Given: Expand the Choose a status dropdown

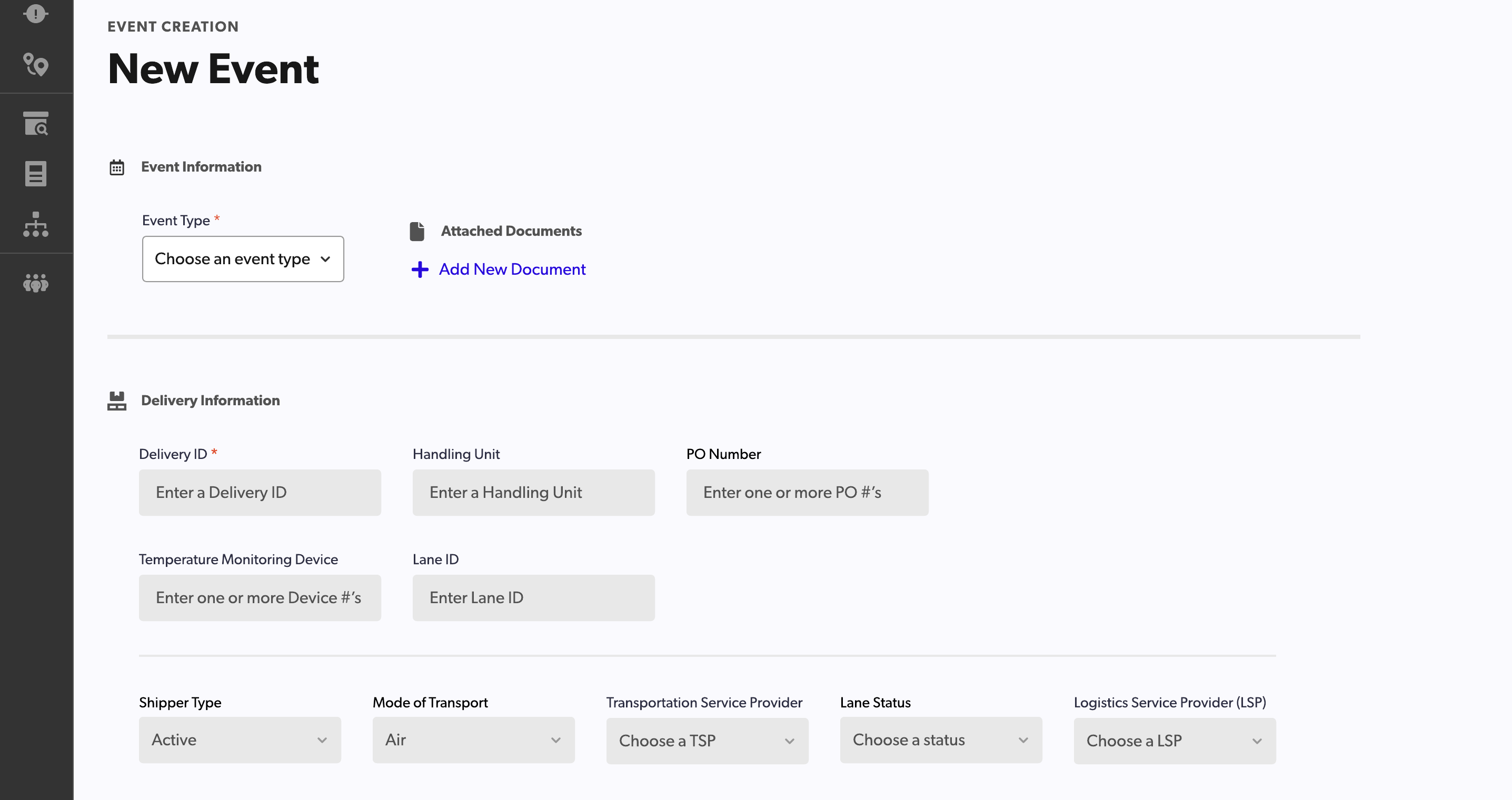Looking at the screenshot, I should coord(941,740).
